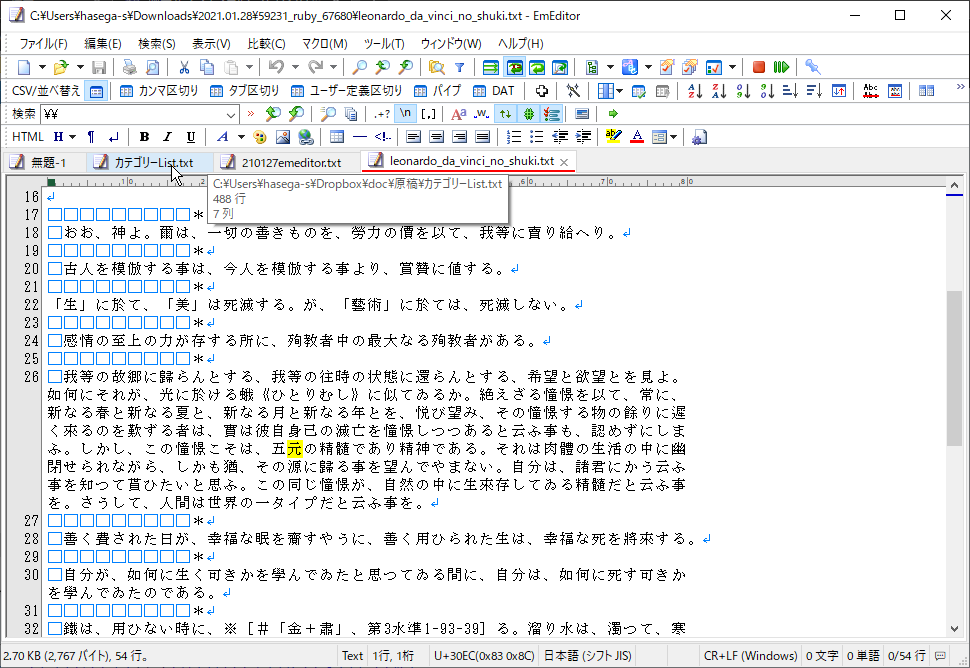Insert a picture with the image icon
970x668 pixels.
(x=283, y=137)
